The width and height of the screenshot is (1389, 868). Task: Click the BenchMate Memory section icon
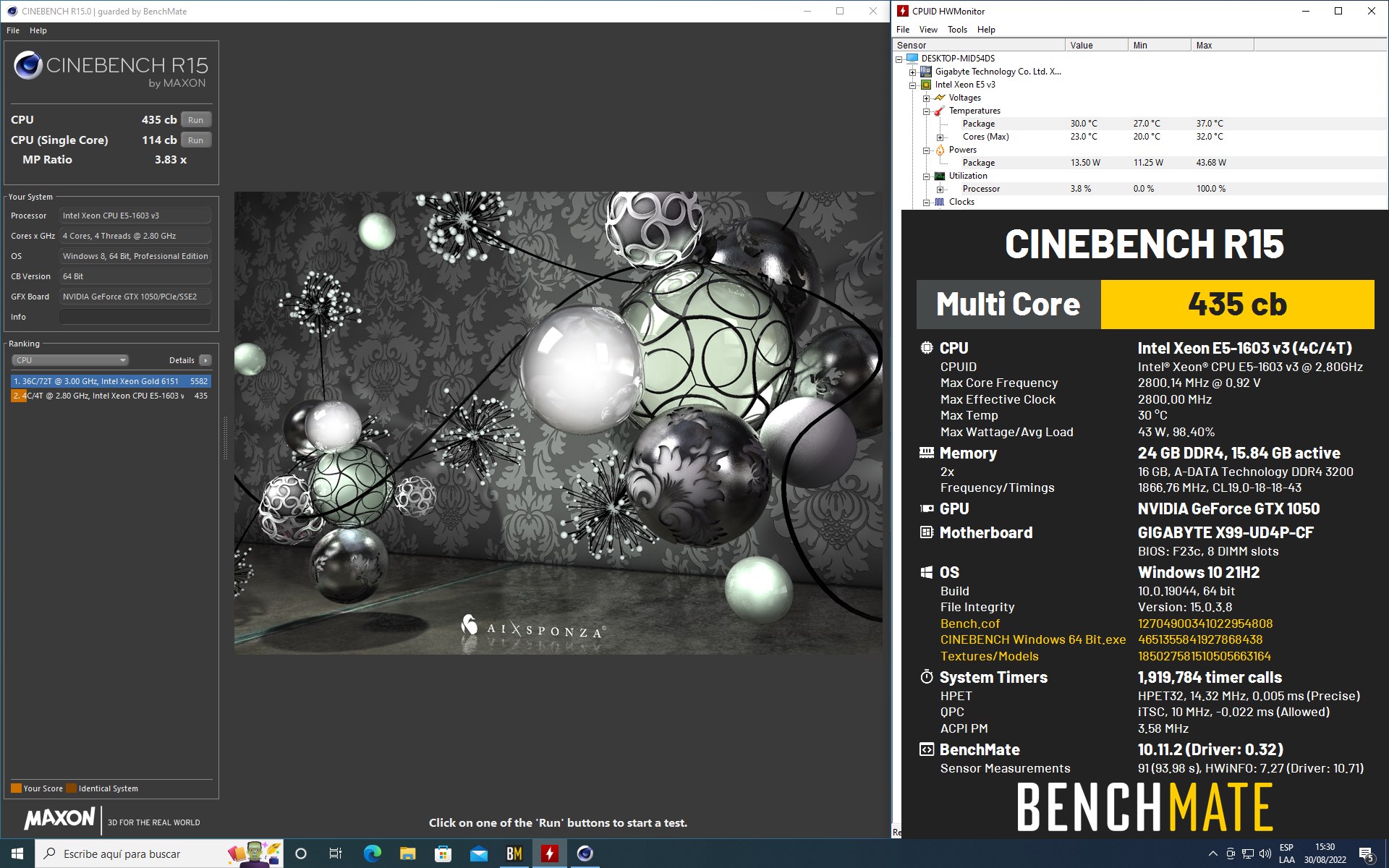coord(926,453)
